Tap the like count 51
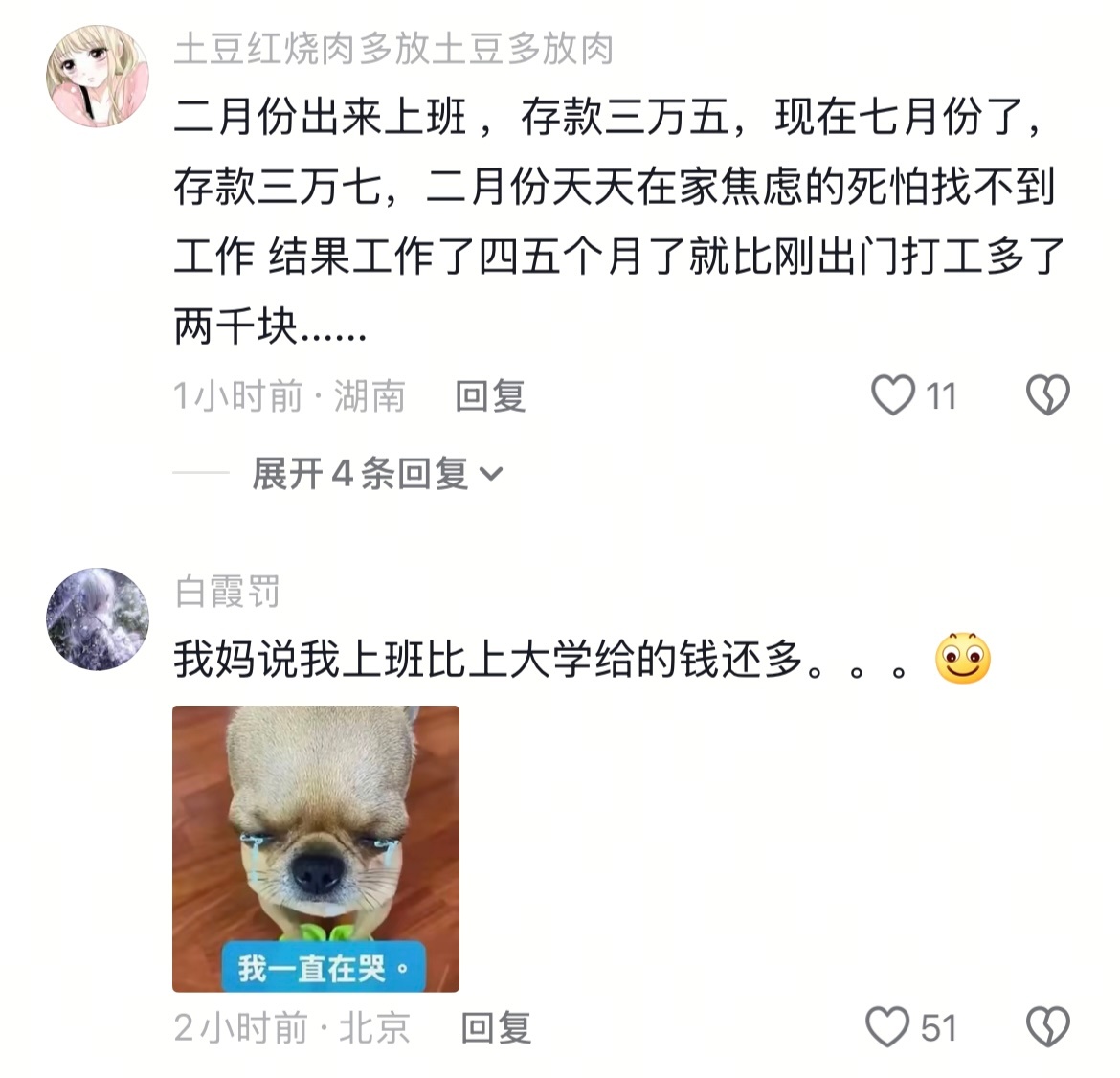 point(938,1028)
